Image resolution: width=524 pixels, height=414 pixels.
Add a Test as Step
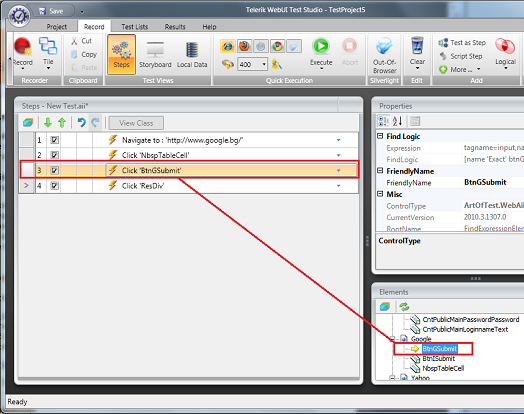[462, 42]
